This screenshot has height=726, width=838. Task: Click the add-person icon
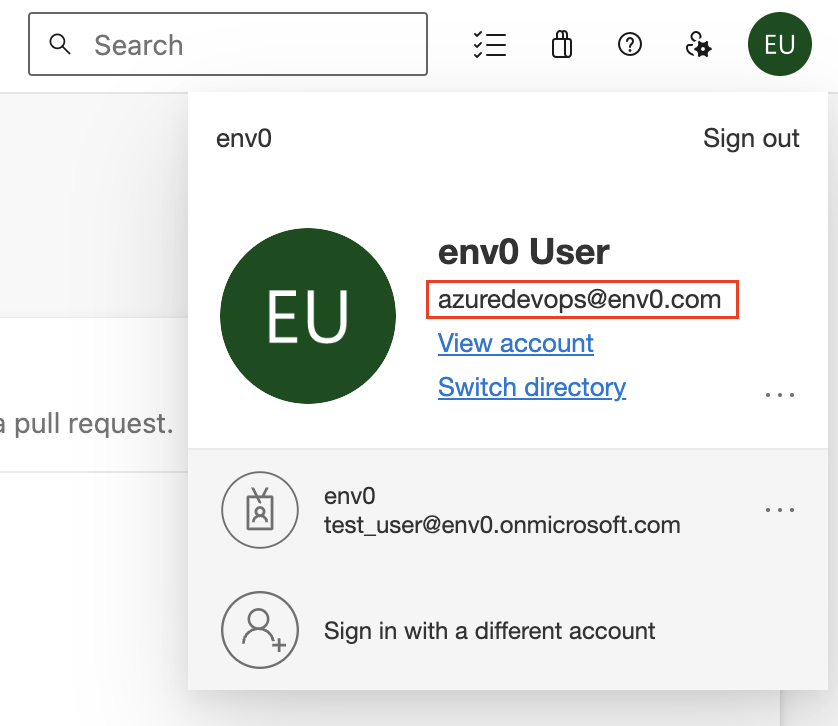tap(260, 630)
